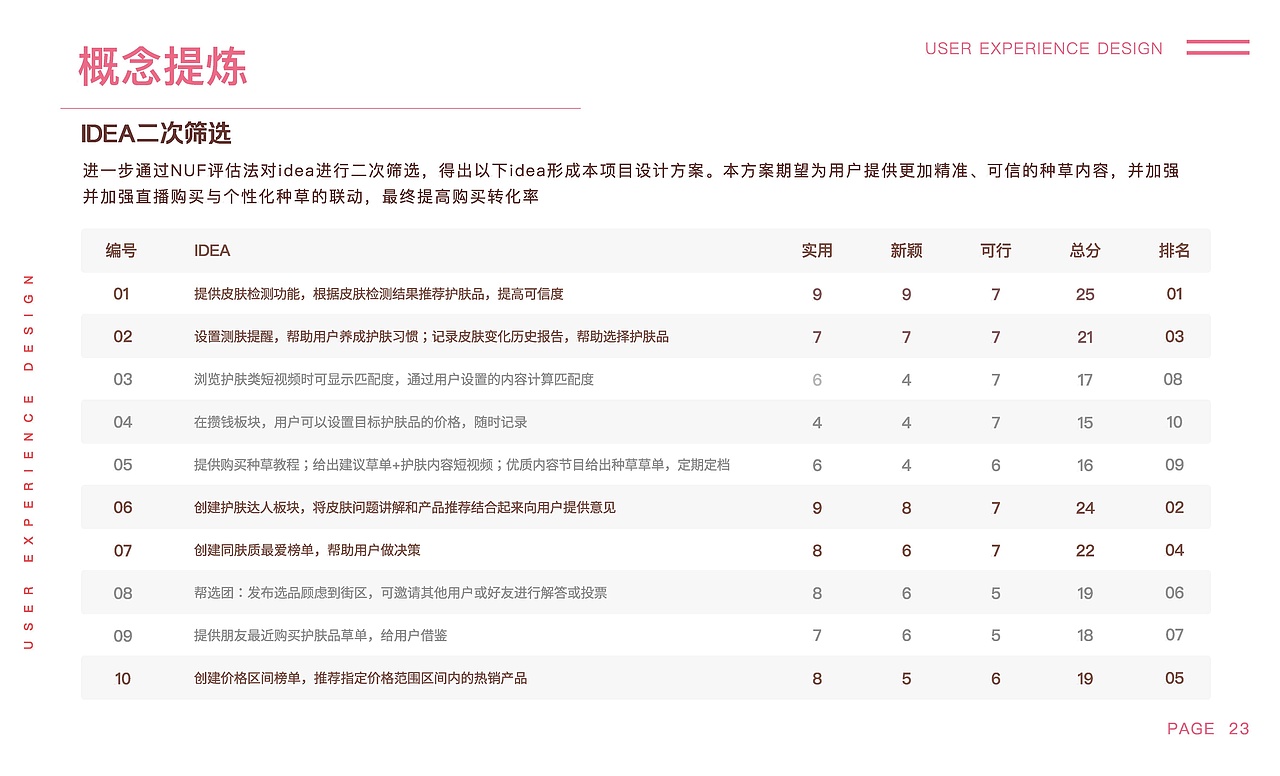Image resolution: width=1280 pixels, height=776 pixels.
Task: Click the pink double-line icon top right
Action: [1217, 46]
